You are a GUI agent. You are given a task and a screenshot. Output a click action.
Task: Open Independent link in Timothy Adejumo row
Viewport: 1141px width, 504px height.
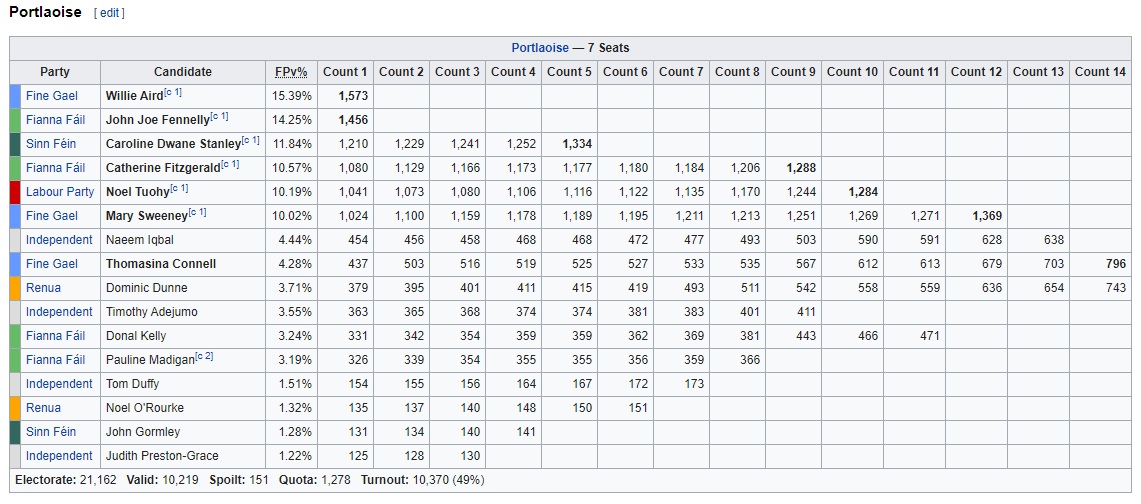pyautogui.click(x=60, y=312)
